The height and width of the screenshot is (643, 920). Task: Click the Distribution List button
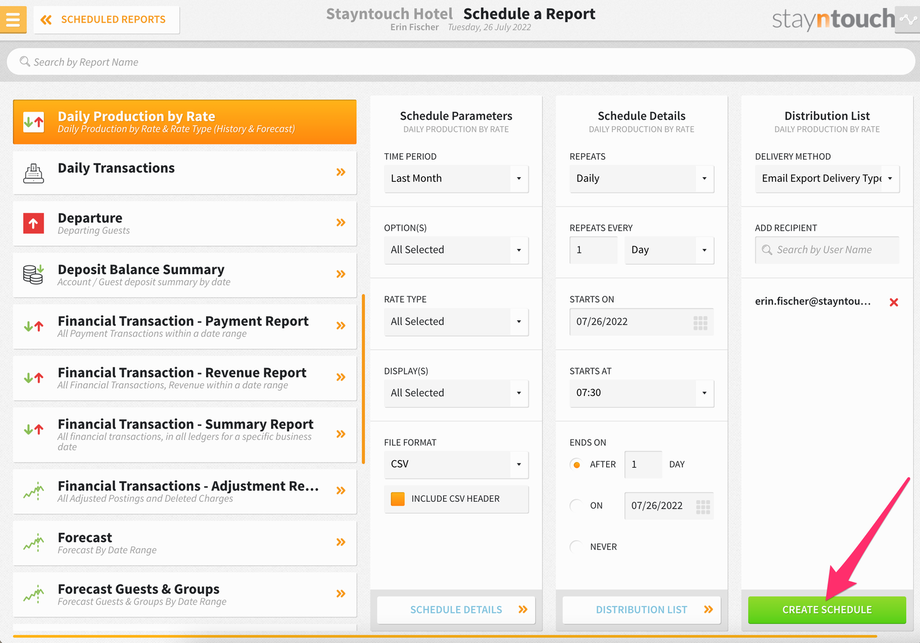coord(641,610)
